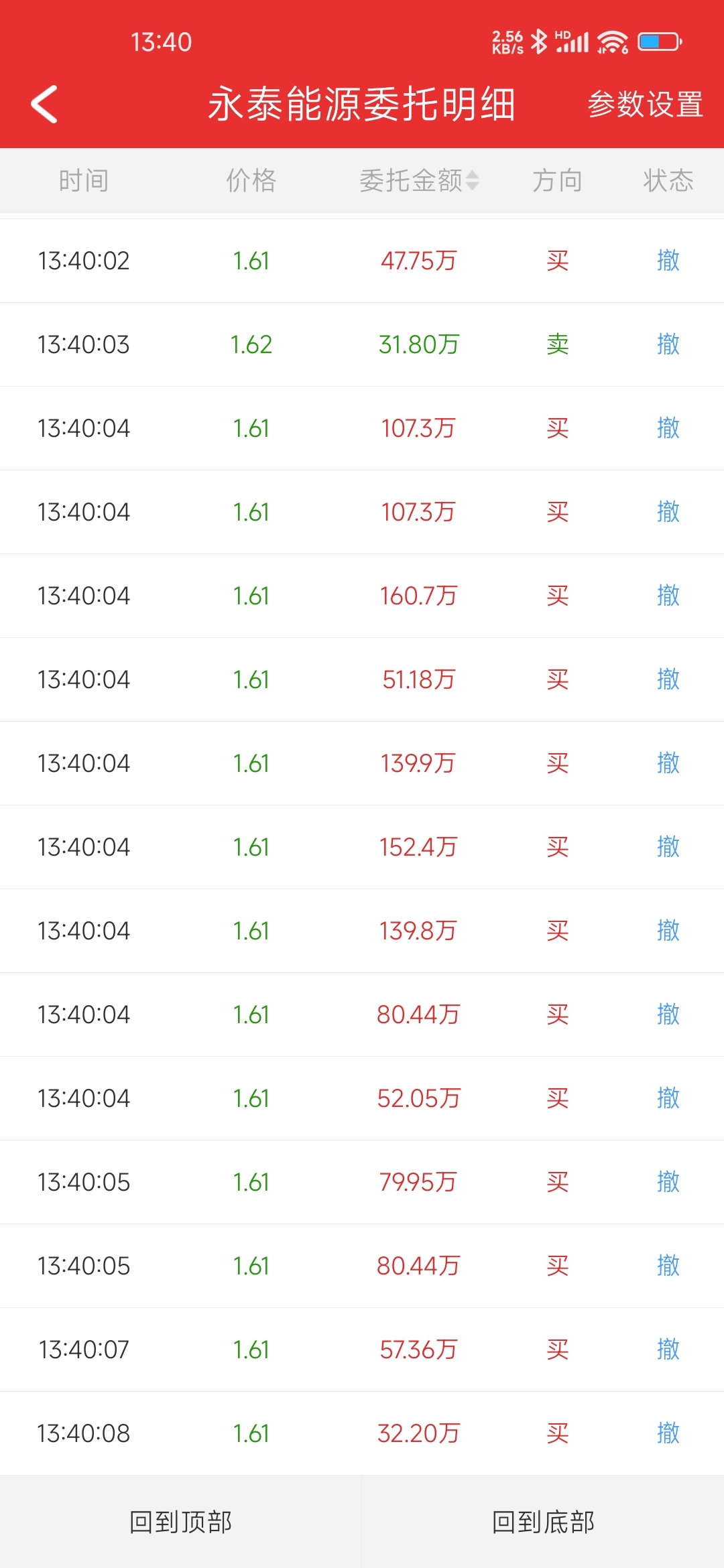Sort by 委托金额 column arrows
Screen dimensions: 724x1568
coord(472,180)
